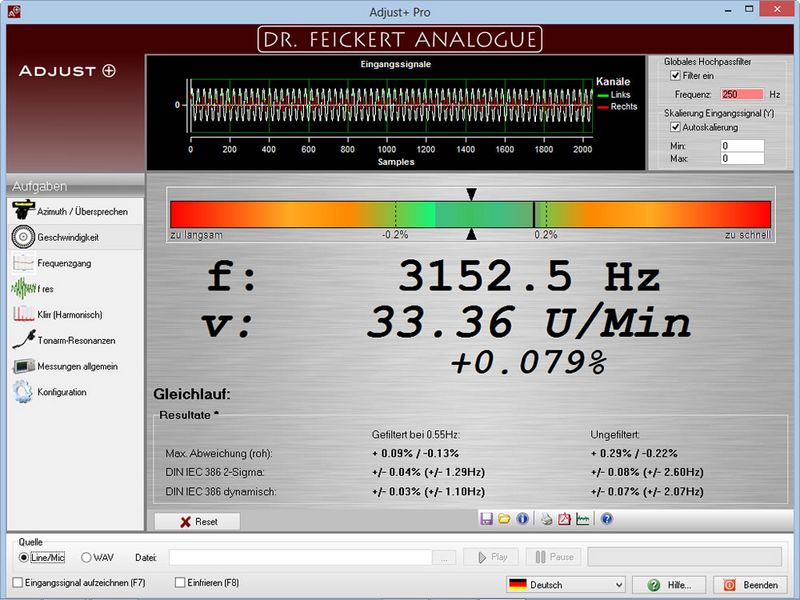
Task: Click the Klirr (Harmonisch) spectrum icon
Action: 23,314
